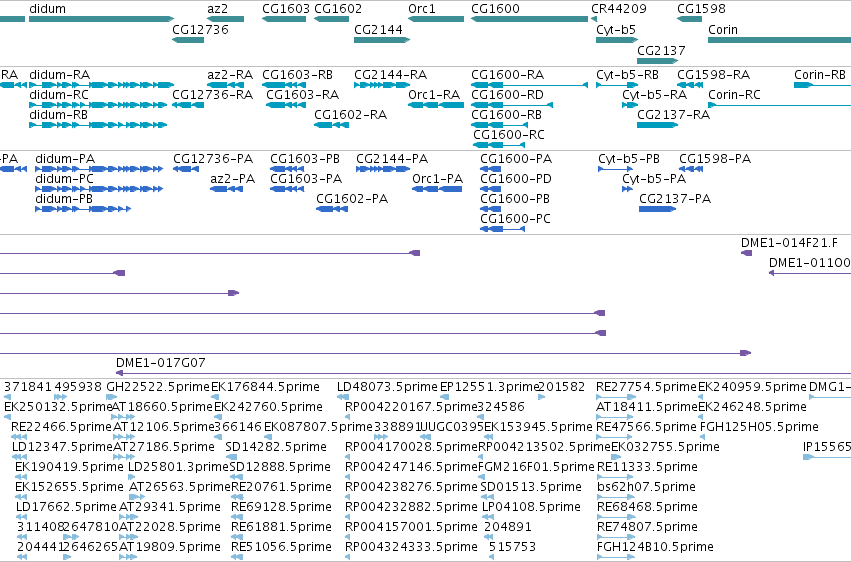Click the CG1600-RA transcript
The height and width of the screenshot is (562, 851).
pos(530,85)
